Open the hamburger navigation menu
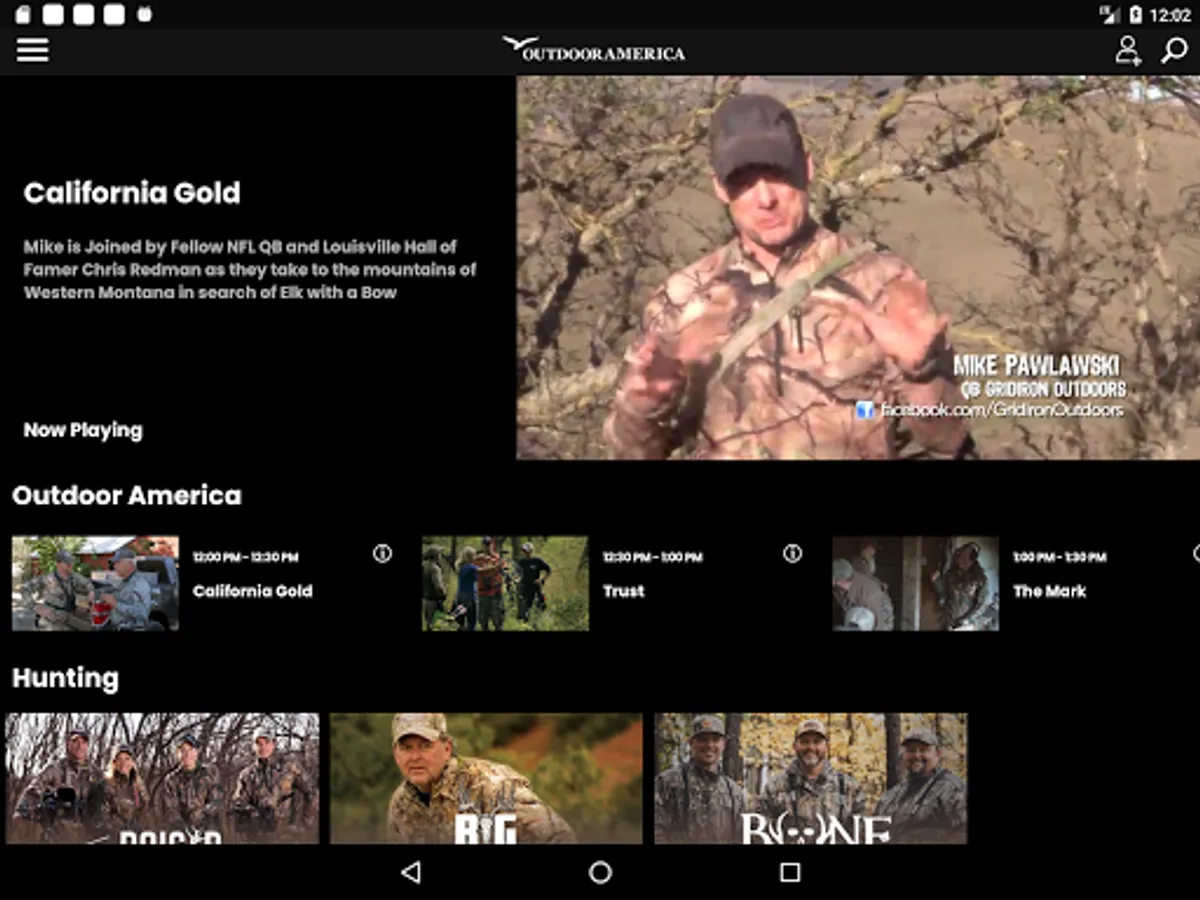The height and width of the screenshot is (900, 1200). point(32,50)
